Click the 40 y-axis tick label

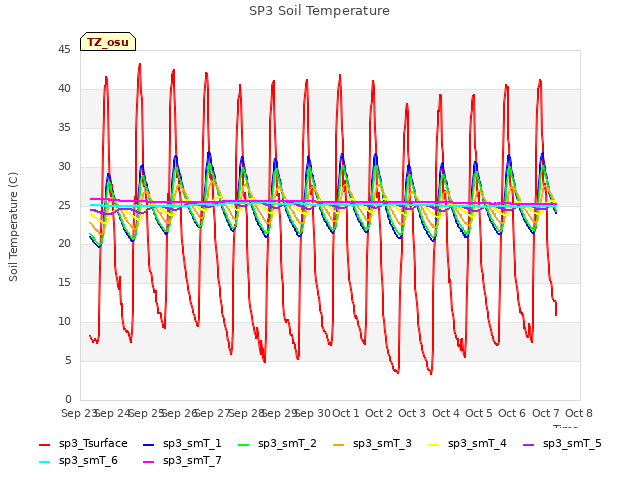click(x=64, y=89)
